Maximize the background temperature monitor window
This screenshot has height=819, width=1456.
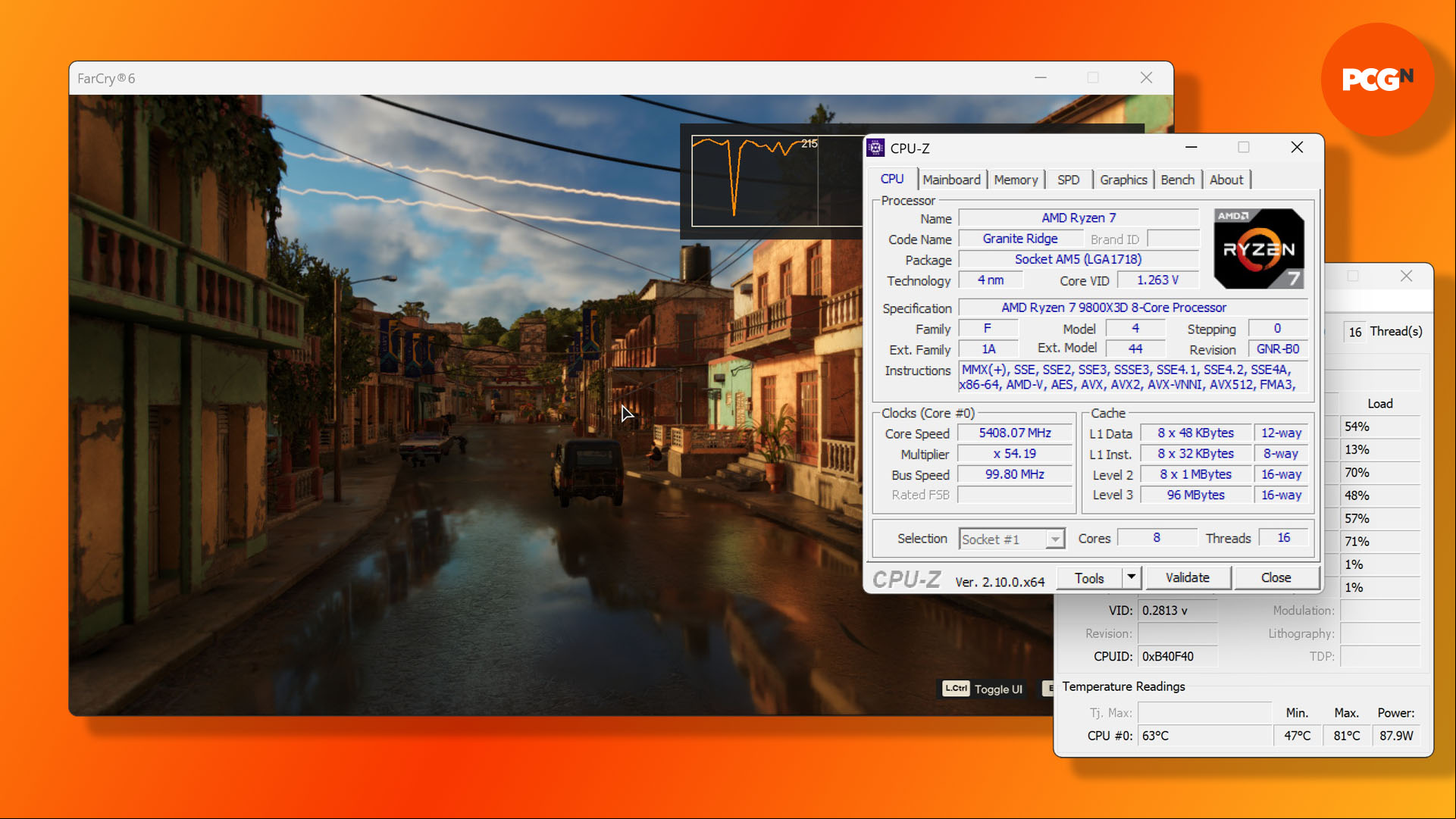coord(1353,277)
